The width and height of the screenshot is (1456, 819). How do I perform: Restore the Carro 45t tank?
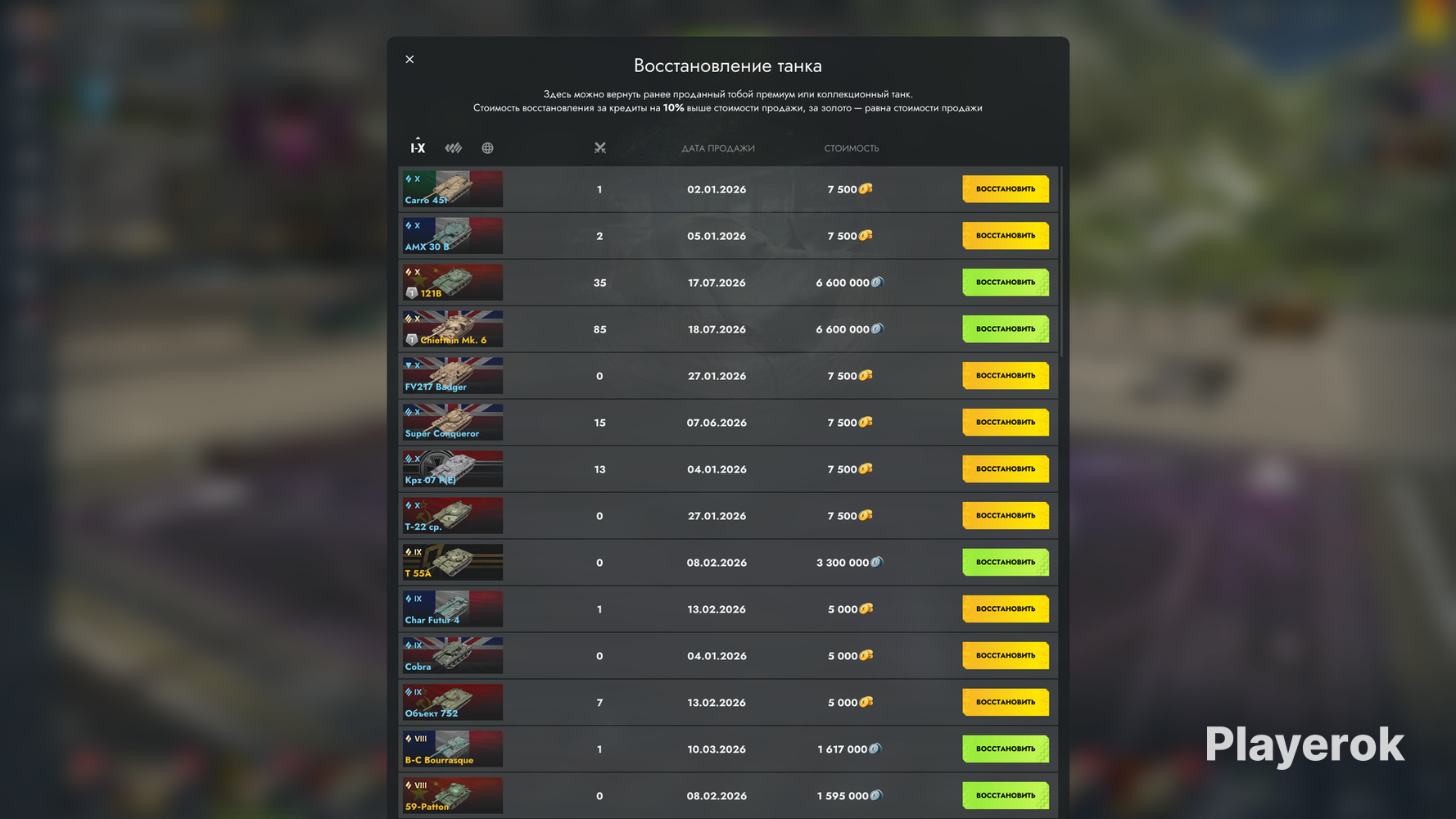pyautogui.click(x=1006, y=189)
